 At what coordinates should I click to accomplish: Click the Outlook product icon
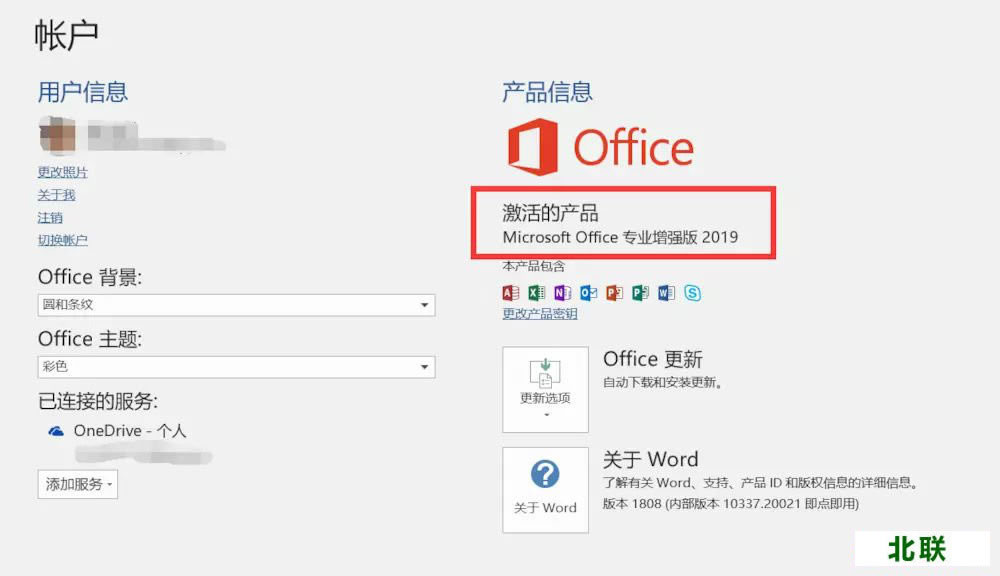(x=589, y=293)
